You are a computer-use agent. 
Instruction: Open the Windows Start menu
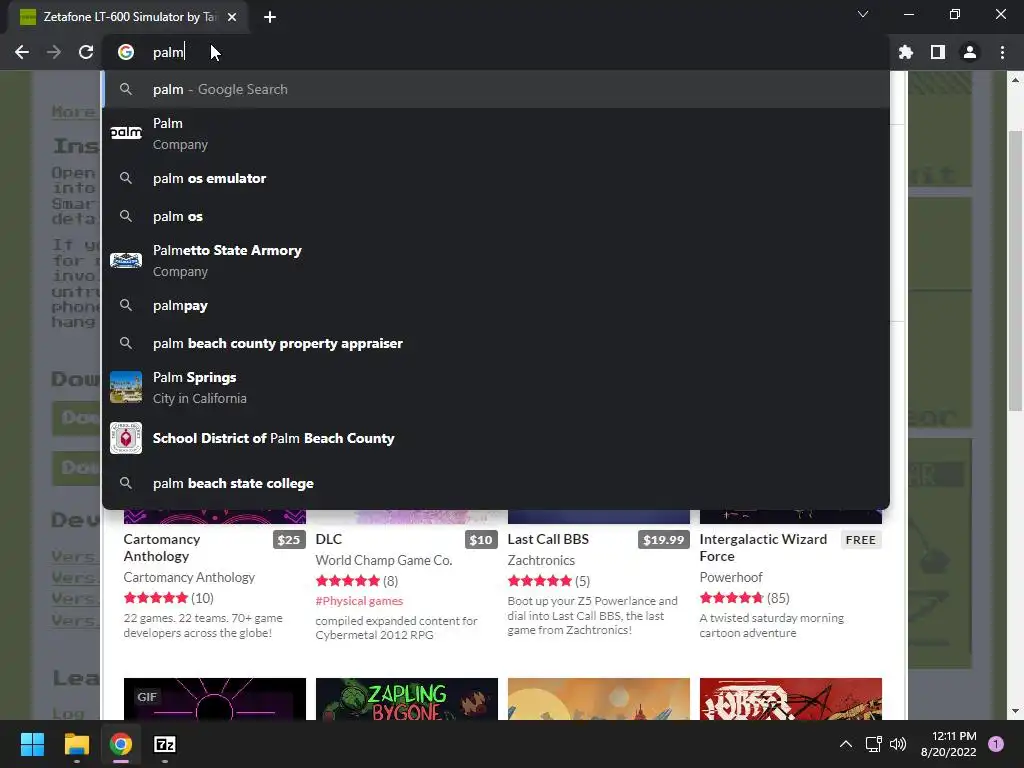point(32,744)
